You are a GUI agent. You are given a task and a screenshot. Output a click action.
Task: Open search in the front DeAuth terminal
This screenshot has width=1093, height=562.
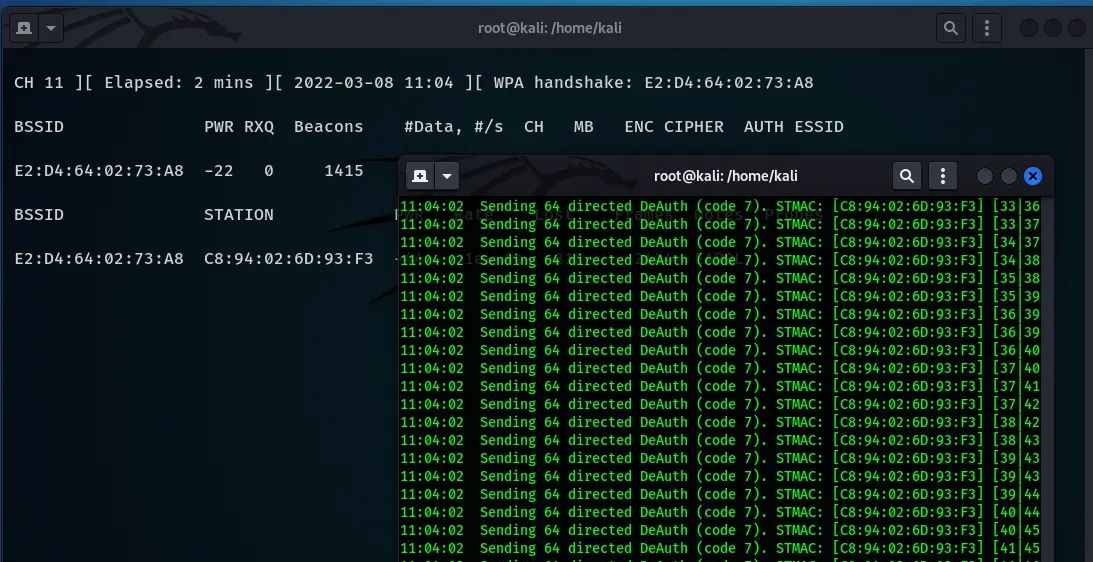point(907,176)
